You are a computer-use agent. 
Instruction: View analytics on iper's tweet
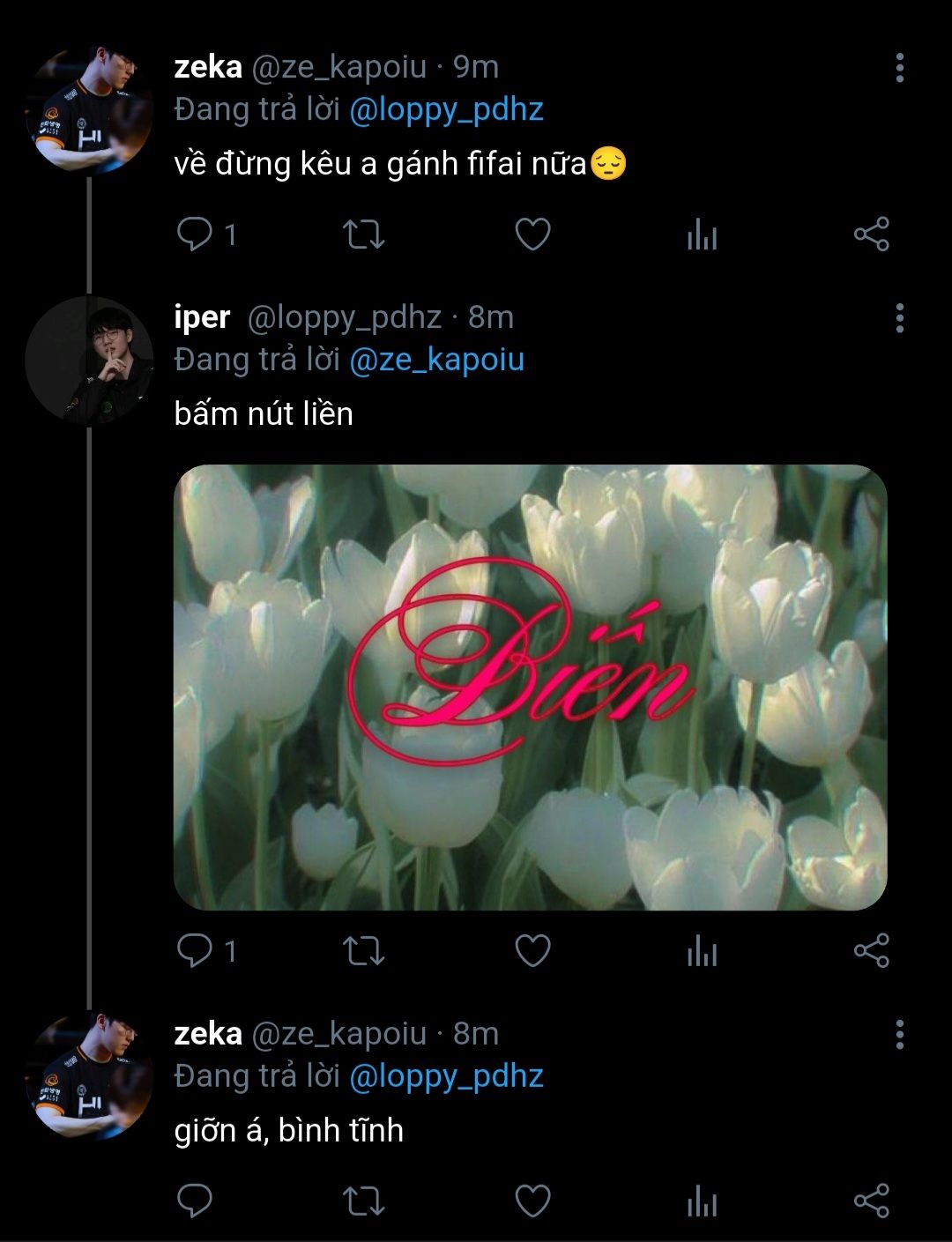pos(702,952)
